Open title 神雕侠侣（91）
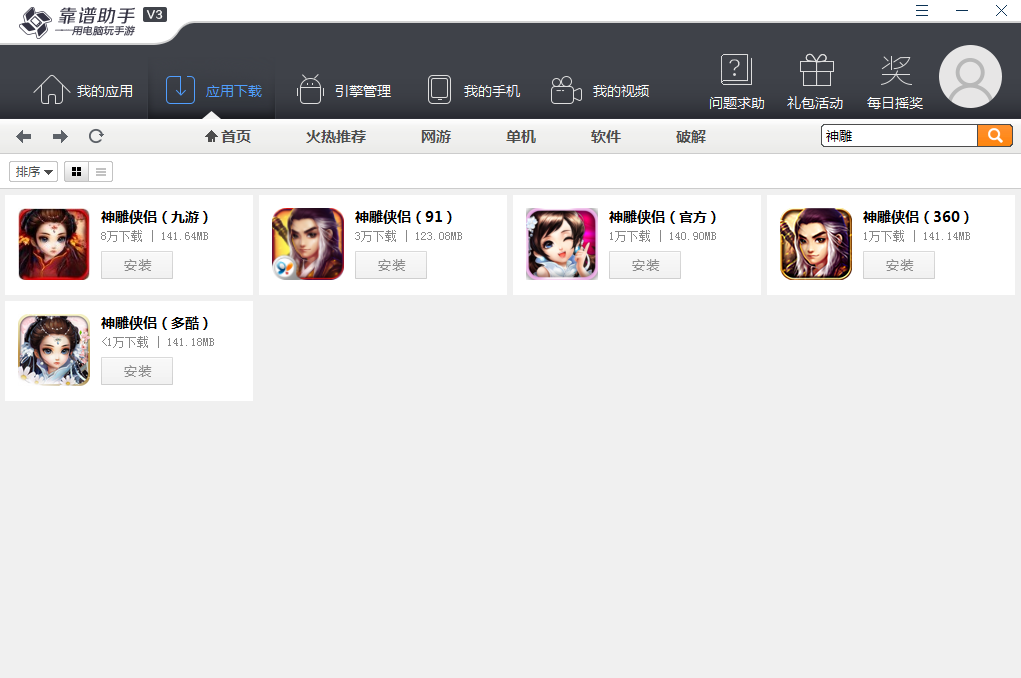The image size is (1021, 678). click(x=404, y=217)
